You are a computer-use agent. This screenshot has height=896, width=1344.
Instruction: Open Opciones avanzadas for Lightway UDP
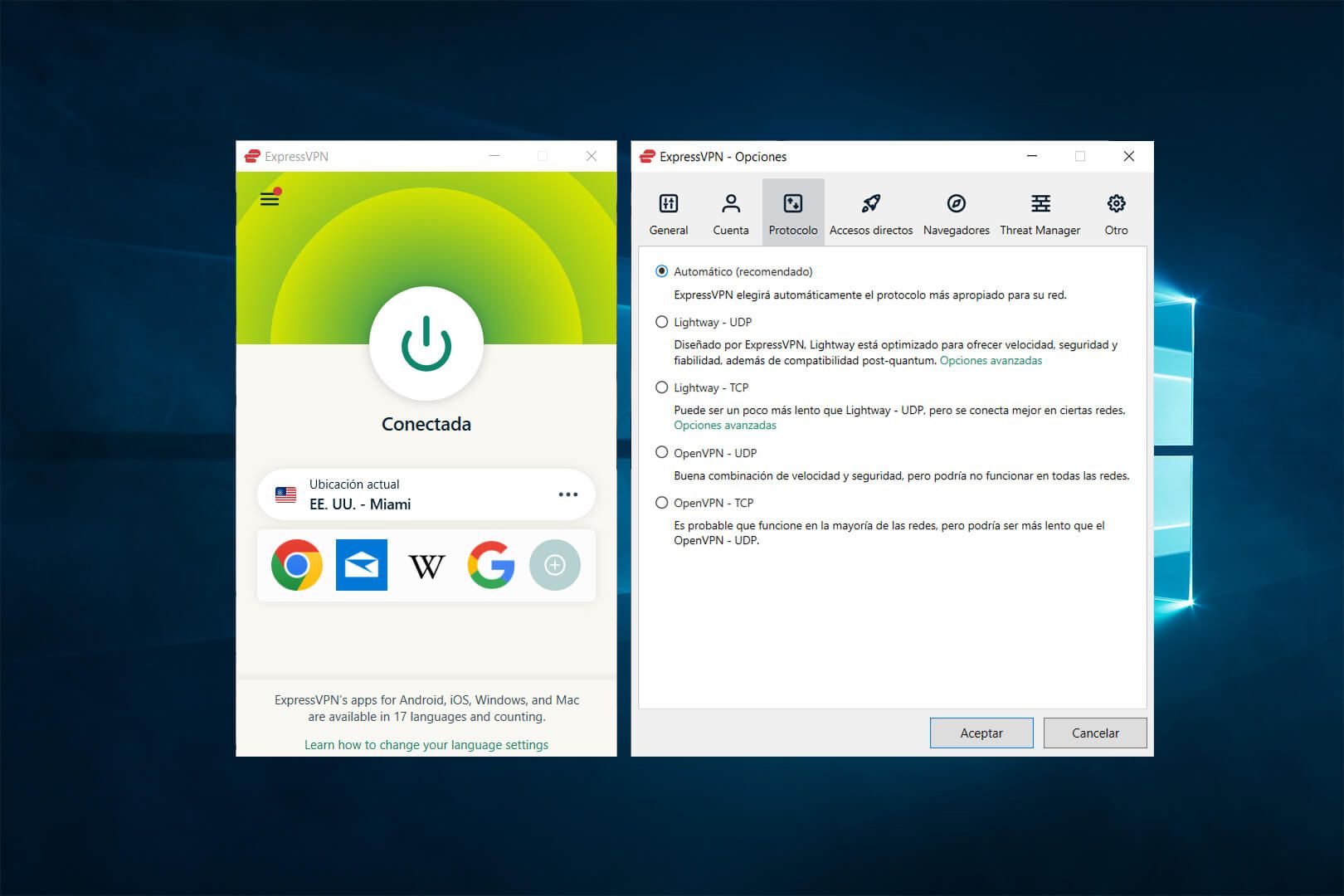click(x=991, y=361)
